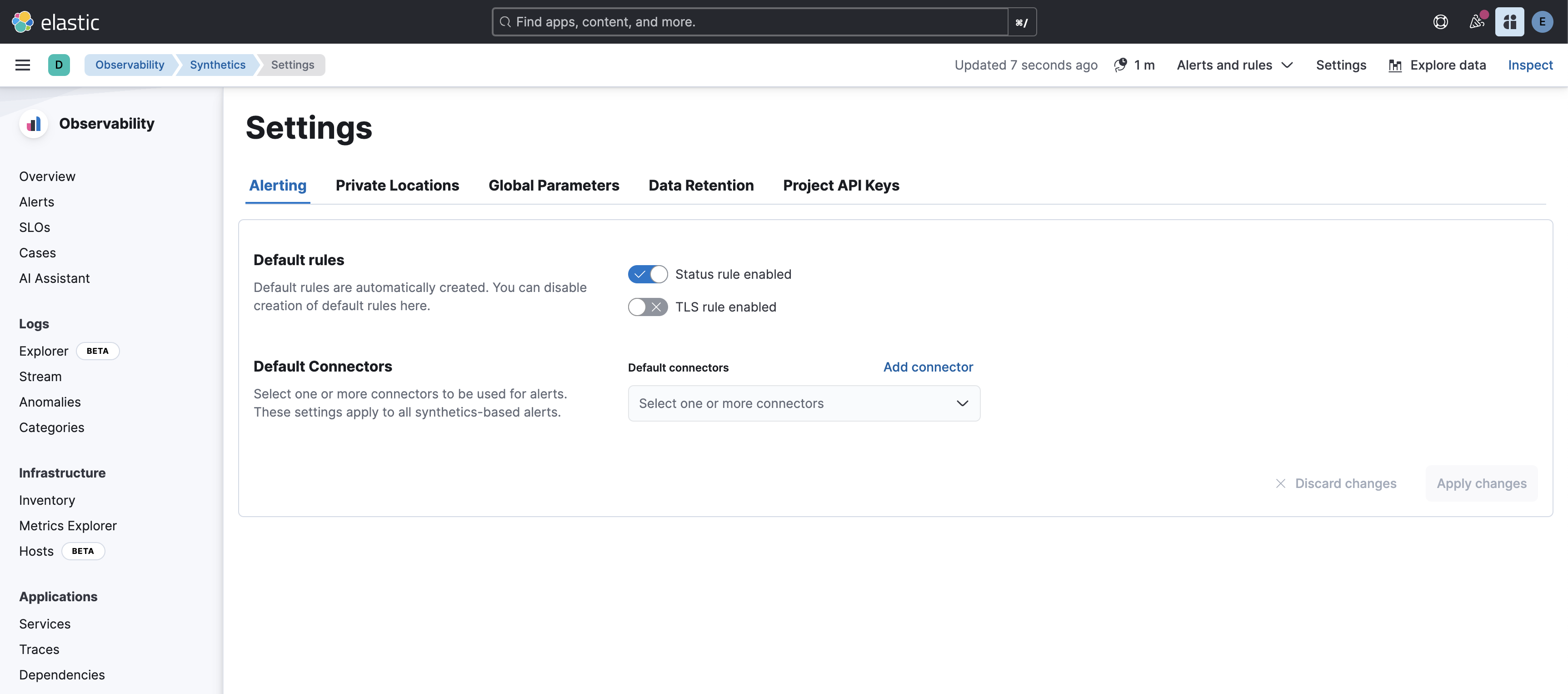1568x694 pixels.
Task: Go to Synthetics breadcrumb
Action: (217, 65)
